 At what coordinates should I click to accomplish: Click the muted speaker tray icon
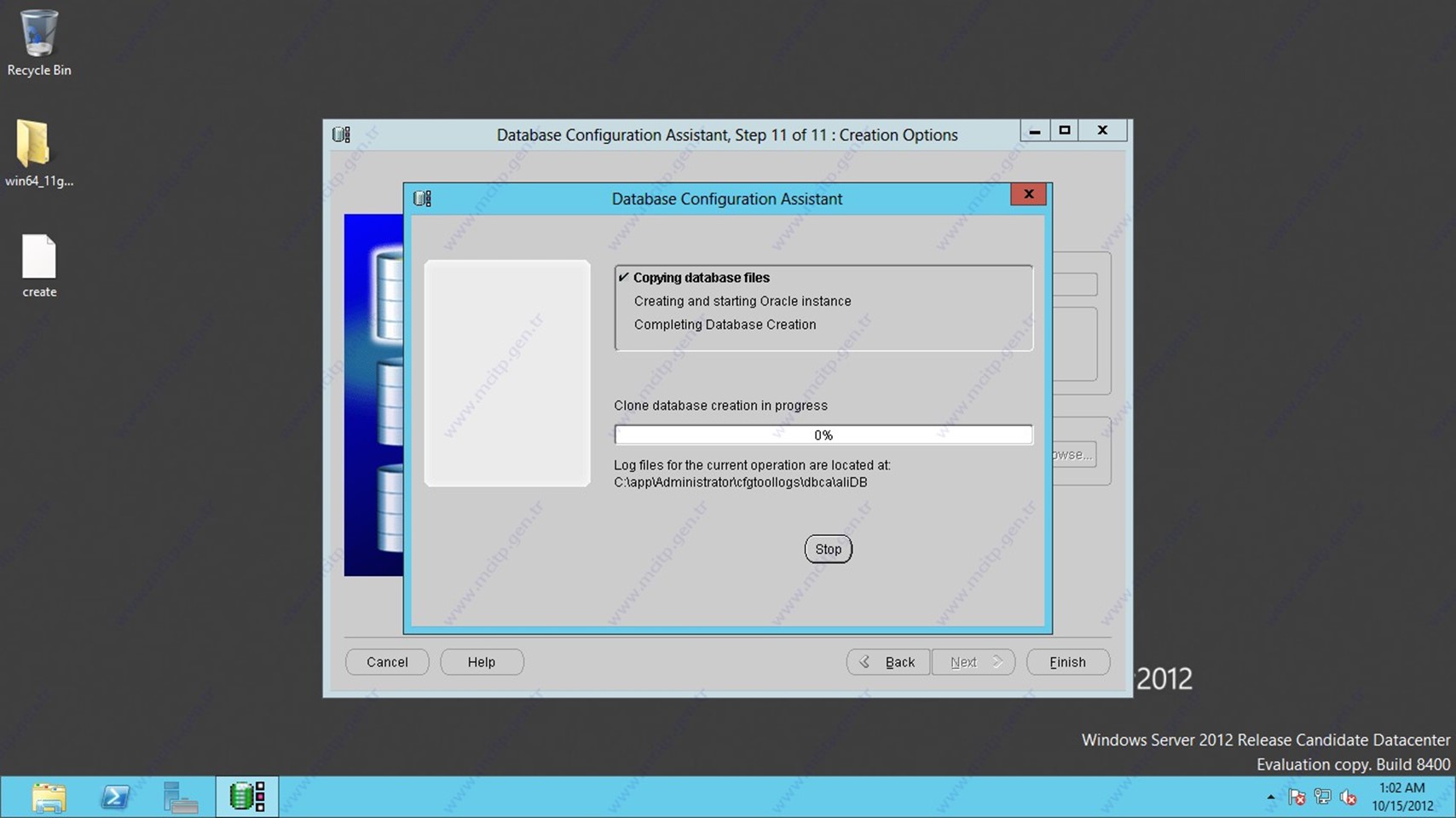pyautogui.click(x=1348, y=798)
